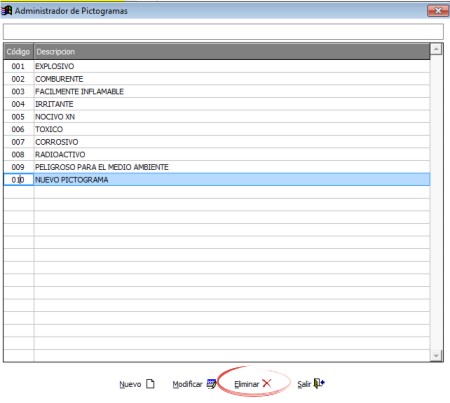Click code cell 007
Viewport: 450px width, 403px height.
(x=18, y=142)
